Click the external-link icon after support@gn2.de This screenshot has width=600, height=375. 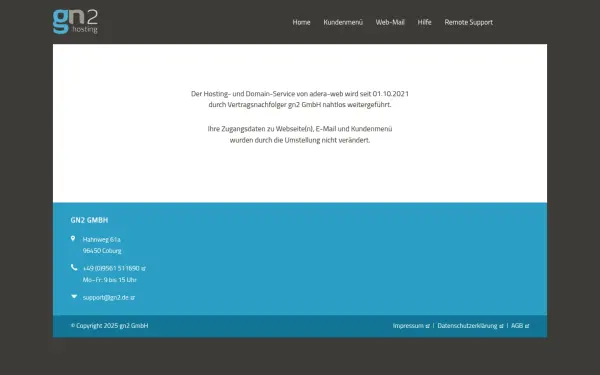[133, 298]
